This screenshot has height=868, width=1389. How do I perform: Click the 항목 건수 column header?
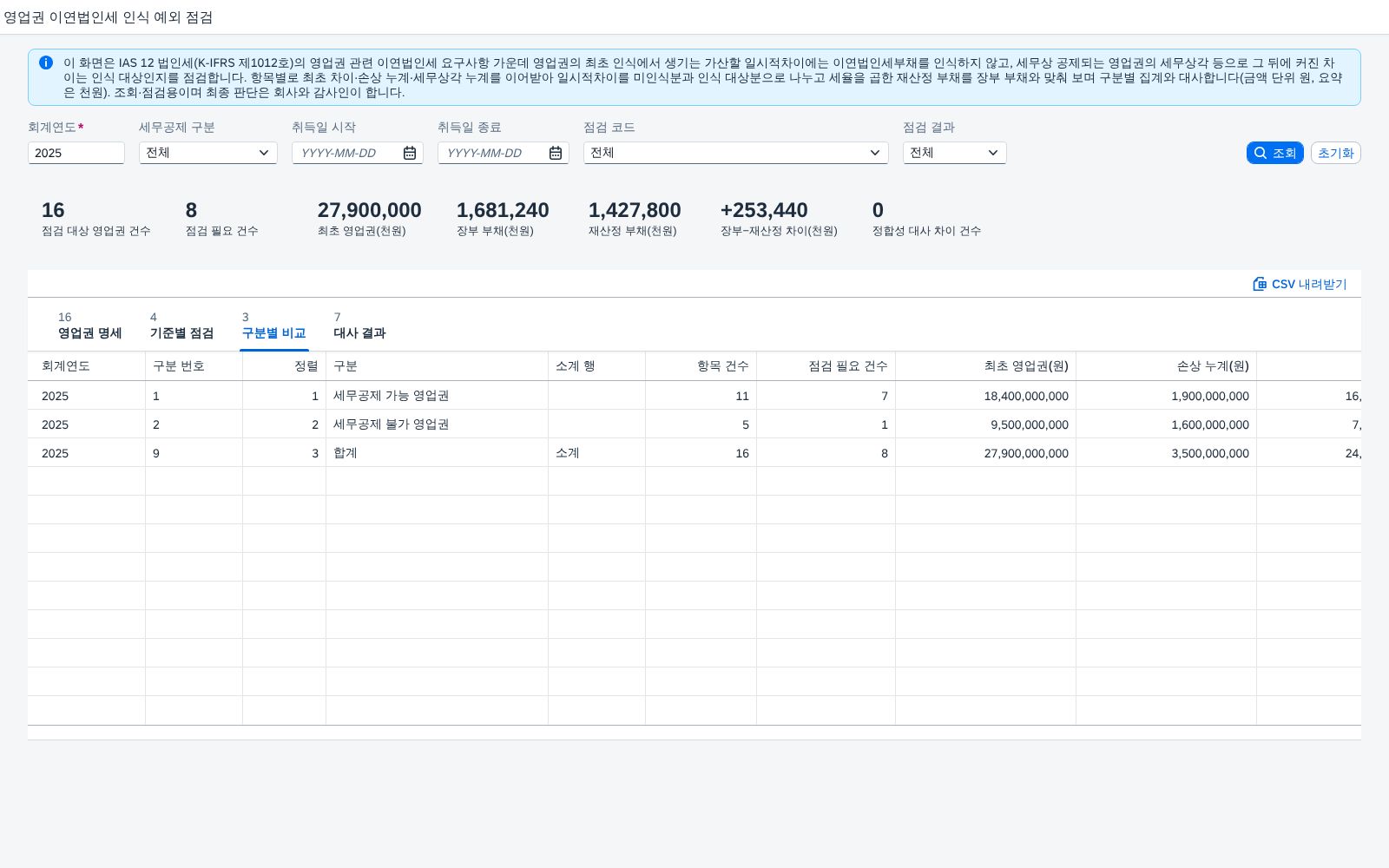tap(701, 366)
